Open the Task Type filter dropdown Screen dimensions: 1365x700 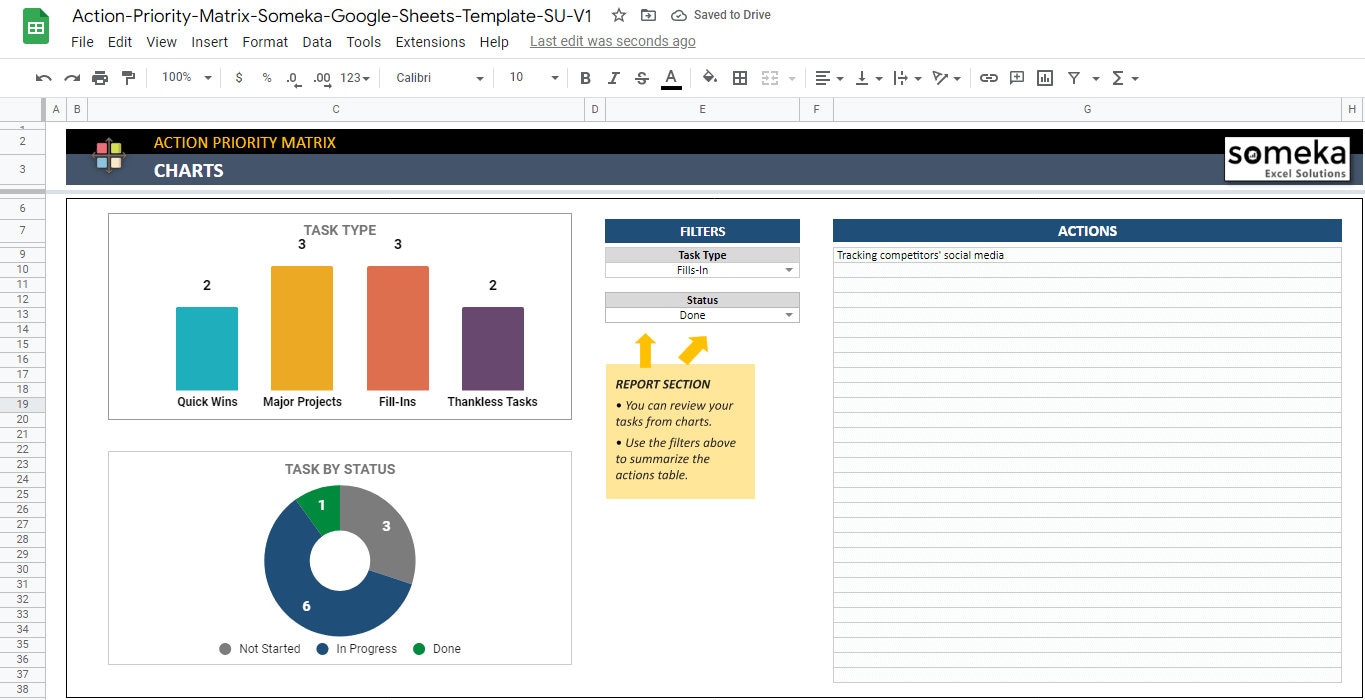coord(789,269)
